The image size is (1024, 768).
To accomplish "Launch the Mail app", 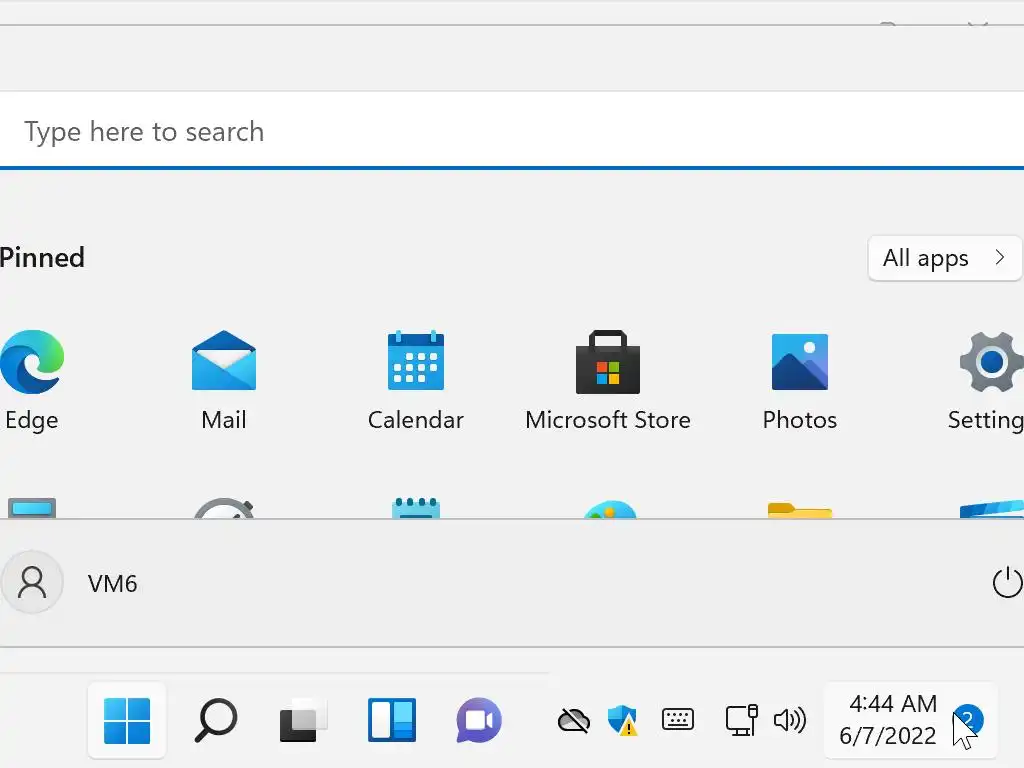I will pos(223,380).
